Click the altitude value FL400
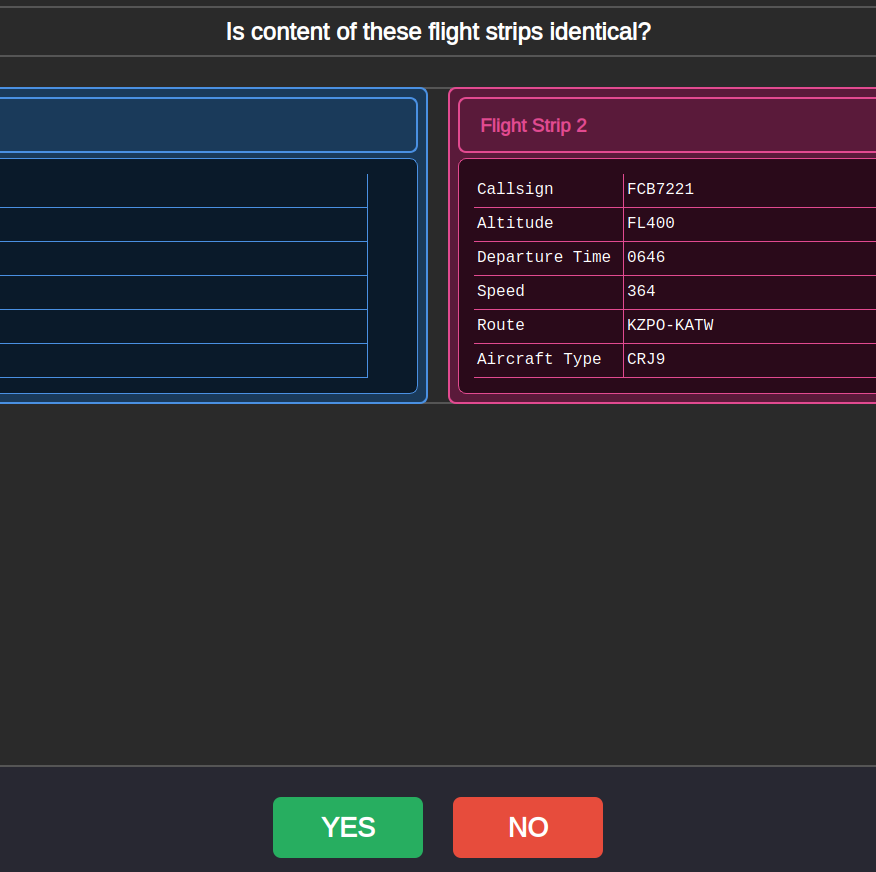The image size is (876, 872). (x=650, y=223)
